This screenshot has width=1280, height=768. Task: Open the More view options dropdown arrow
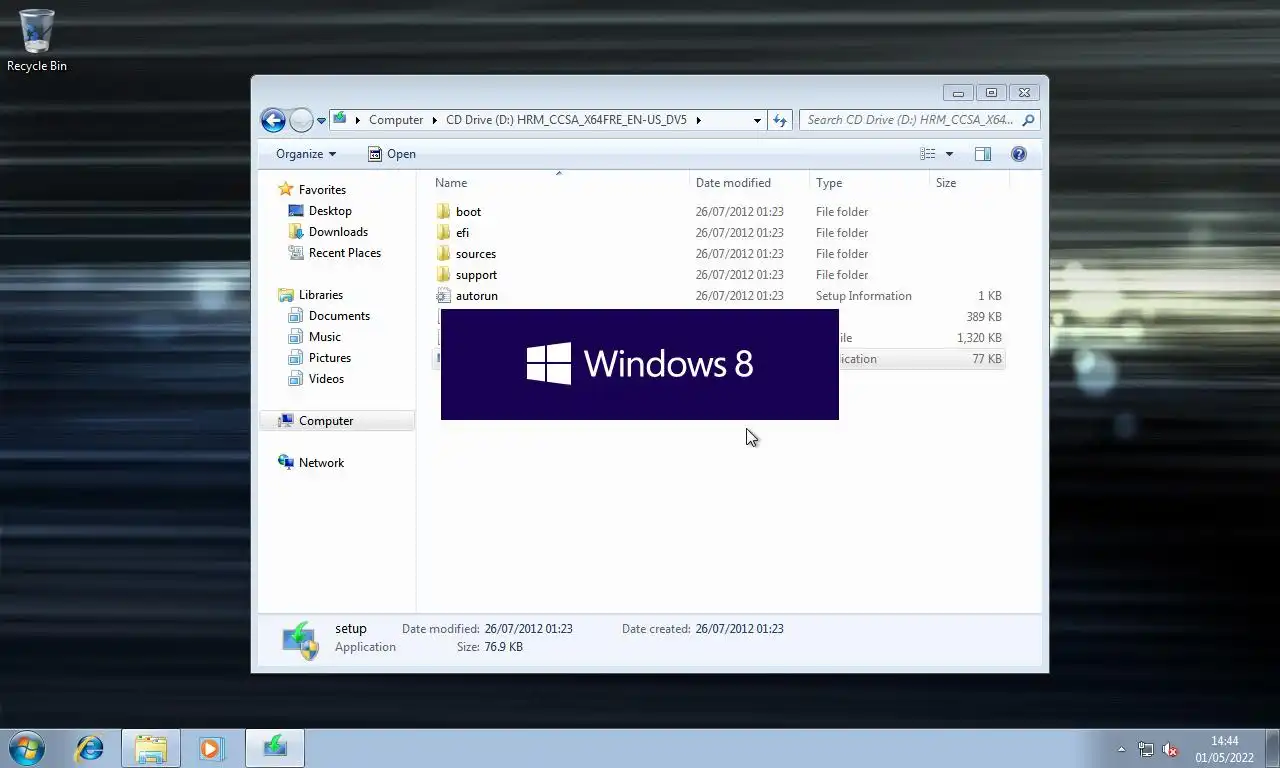949,154
